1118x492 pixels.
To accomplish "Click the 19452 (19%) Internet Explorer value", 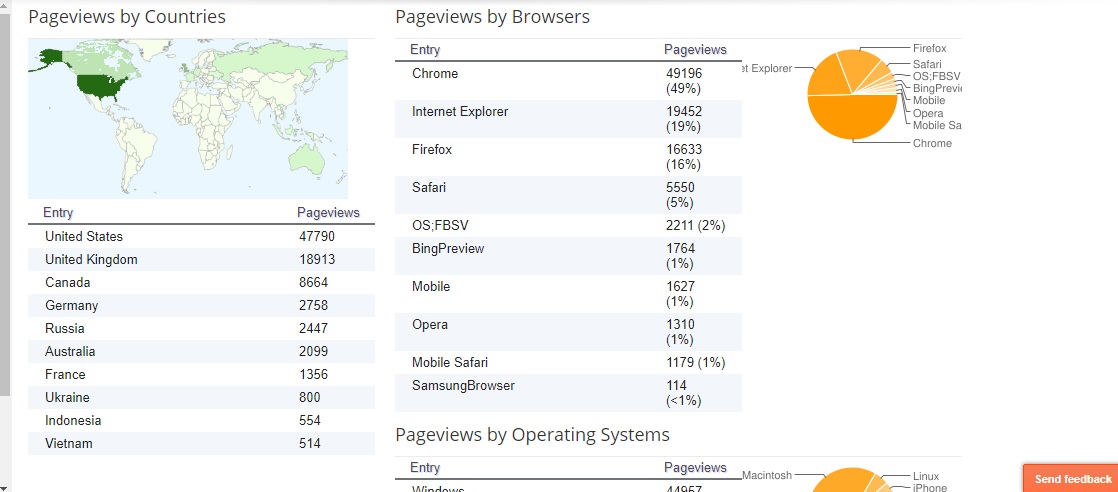I will coord(684,119).
